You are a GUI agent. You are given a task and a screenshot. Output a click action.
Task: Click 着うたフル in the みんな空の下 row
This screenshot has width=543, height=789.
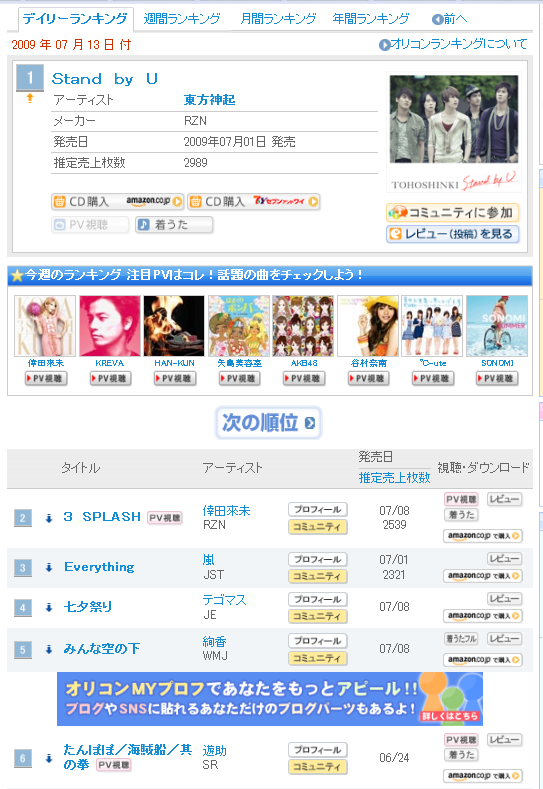pyautogui.click(x=461, y=639)
